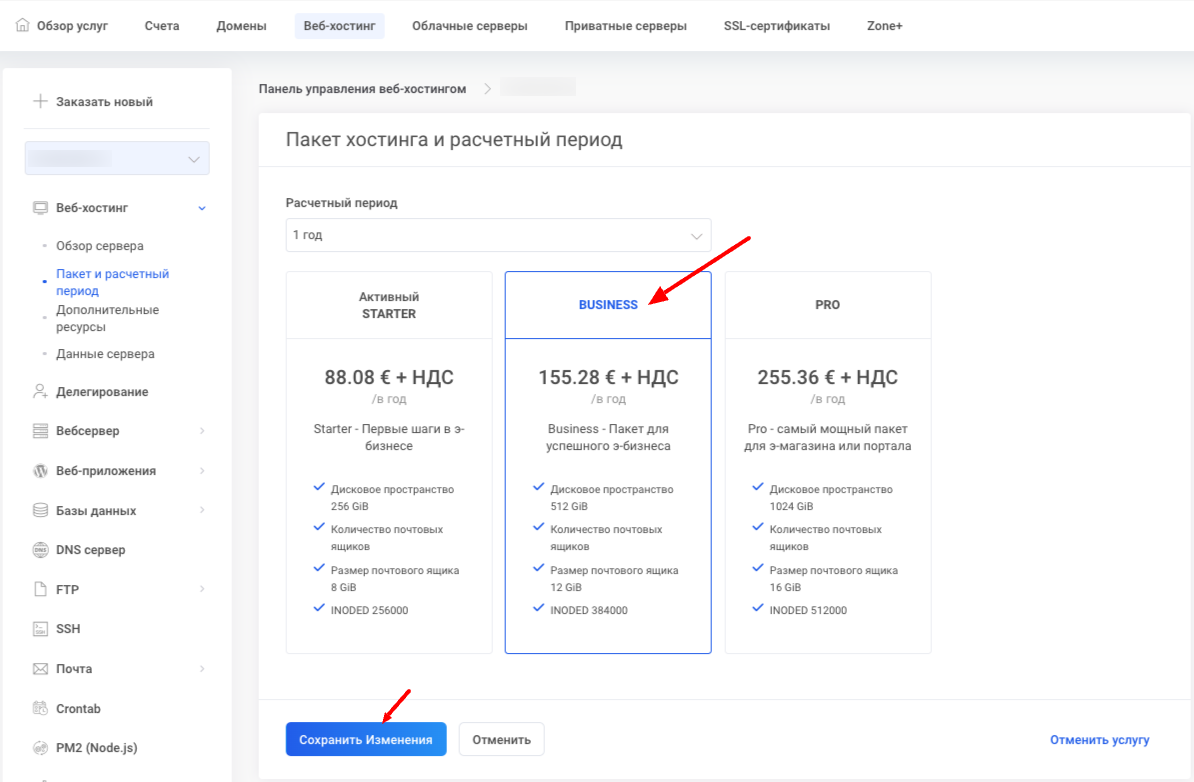Expand the FTP submenu chevron
Image resolution: width=1194 pixels, height=782 pixels.
coord(202,590)
